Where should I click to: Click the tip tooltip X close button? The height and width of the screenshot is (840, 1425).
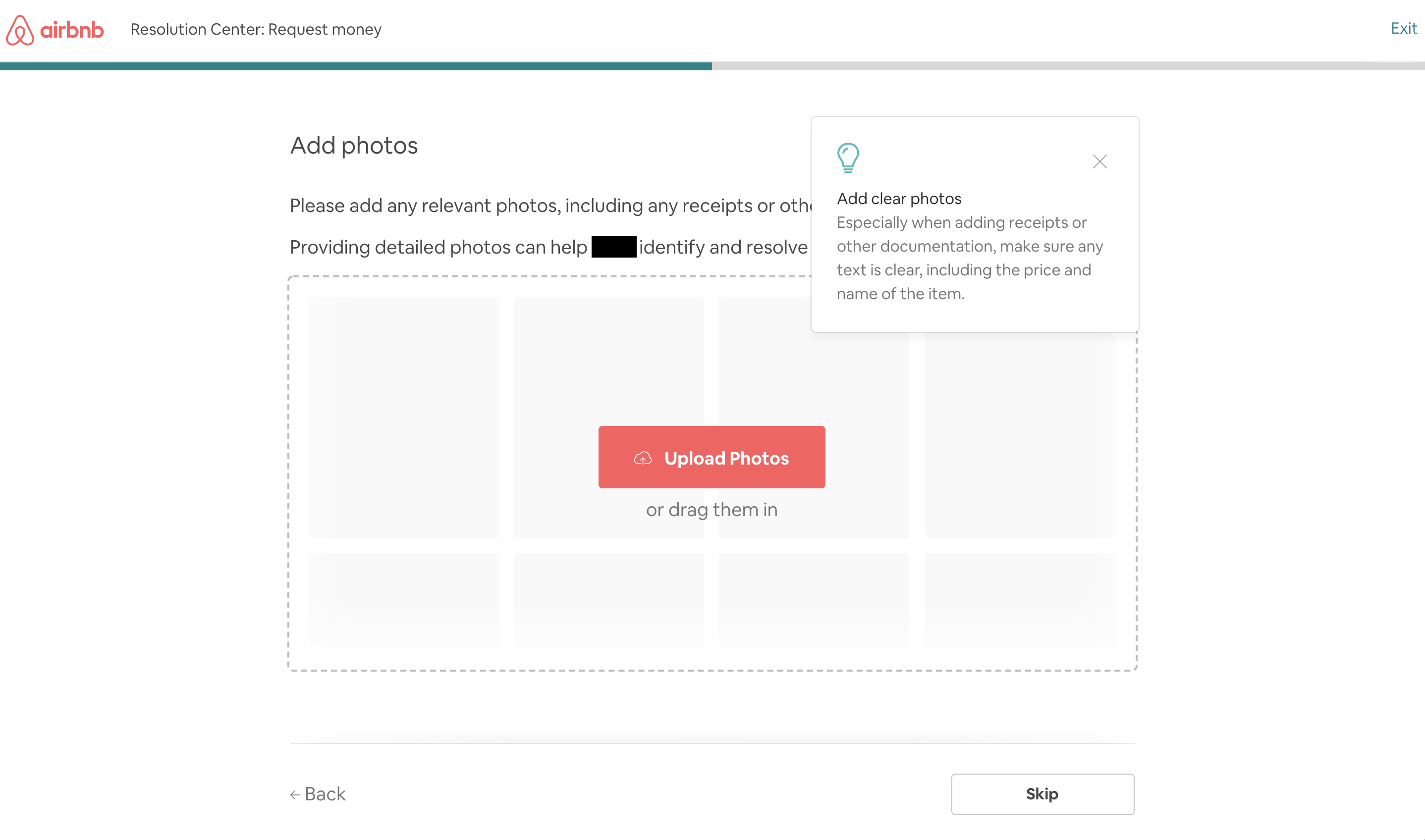[1100, 161]
